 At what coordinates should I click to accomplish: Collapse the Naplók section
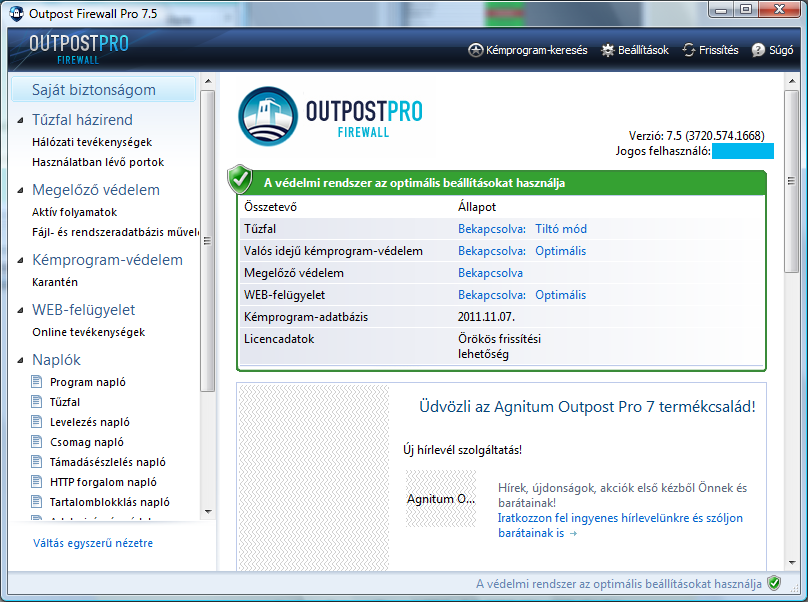(x=20, y=361)
